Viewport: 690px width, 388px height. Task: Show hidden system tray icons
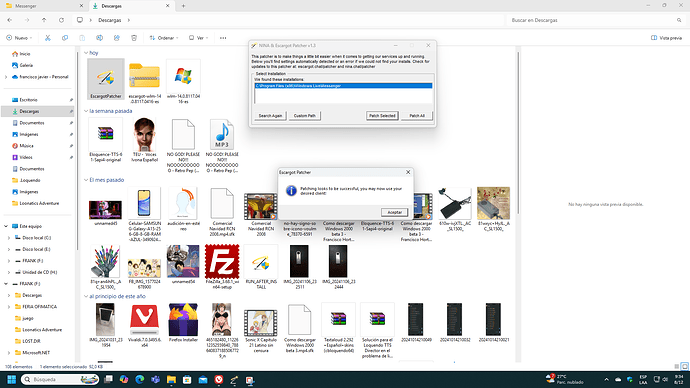606,379
